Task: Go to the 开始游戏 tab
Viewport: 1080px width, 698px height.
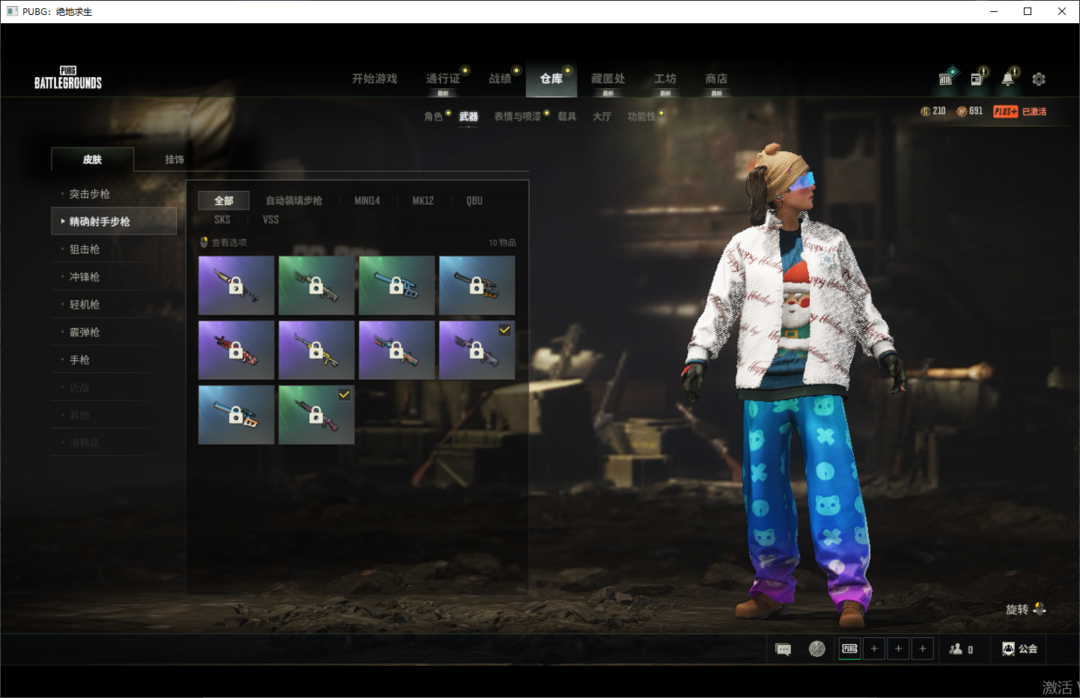Action: tap(375, 79)
